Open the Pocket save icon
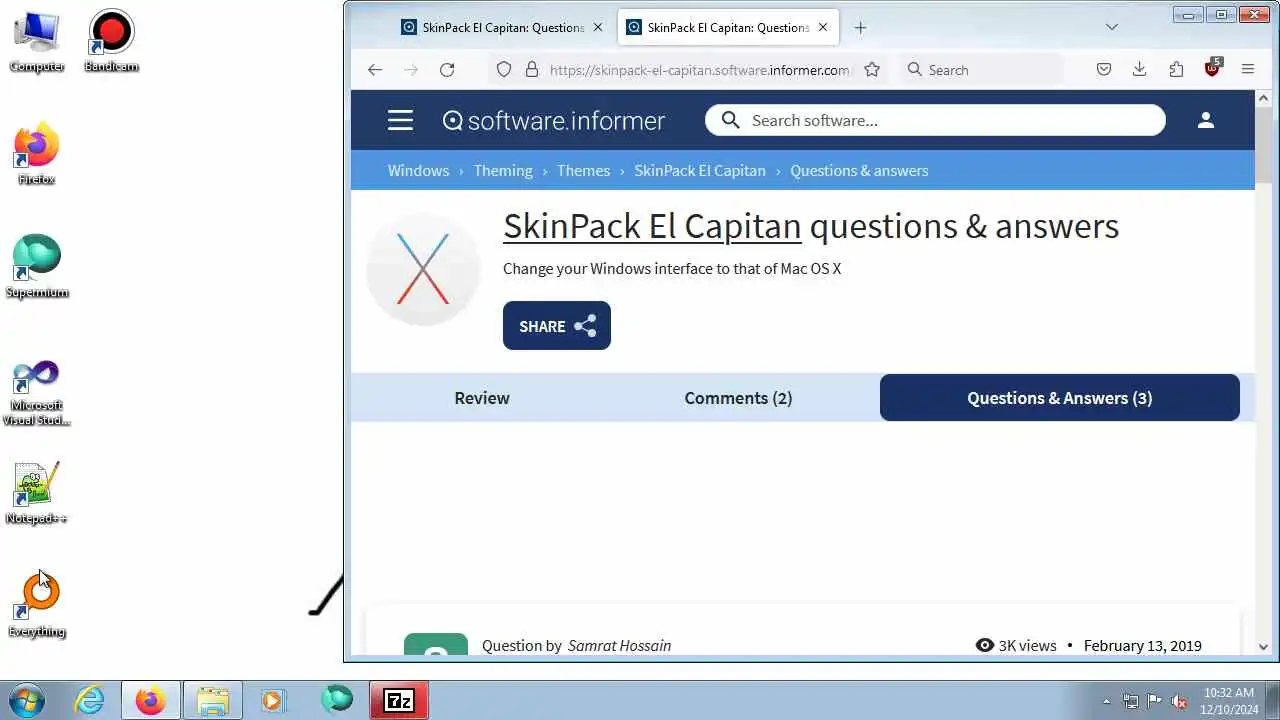 click(x=1104, y=69)
